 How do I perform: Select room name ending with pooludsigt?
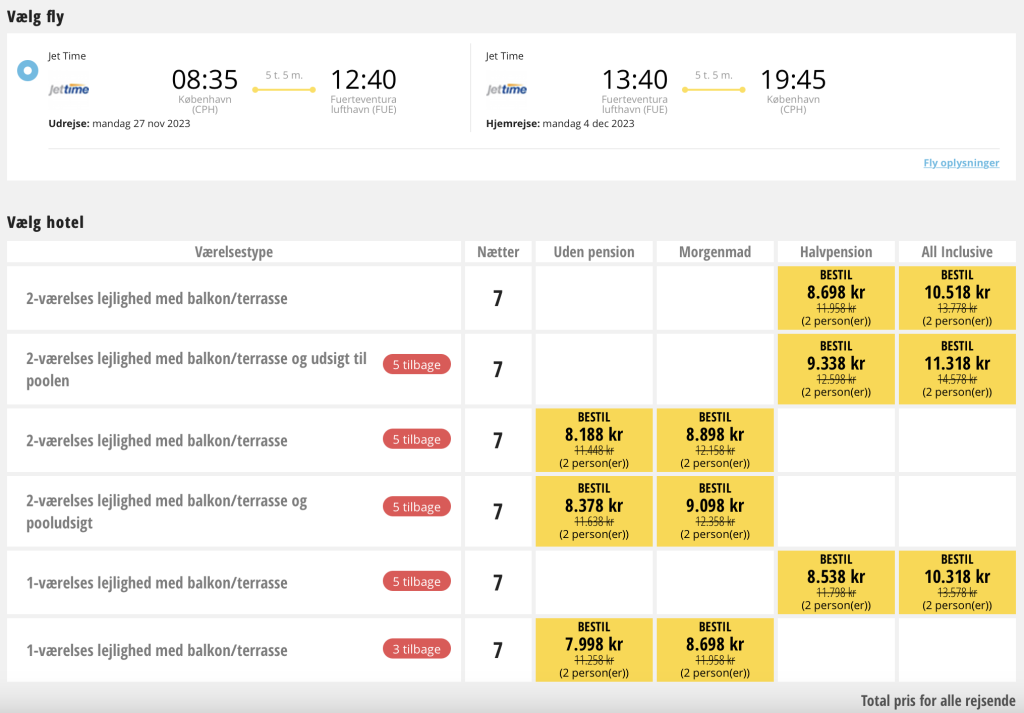pos(167,512)
